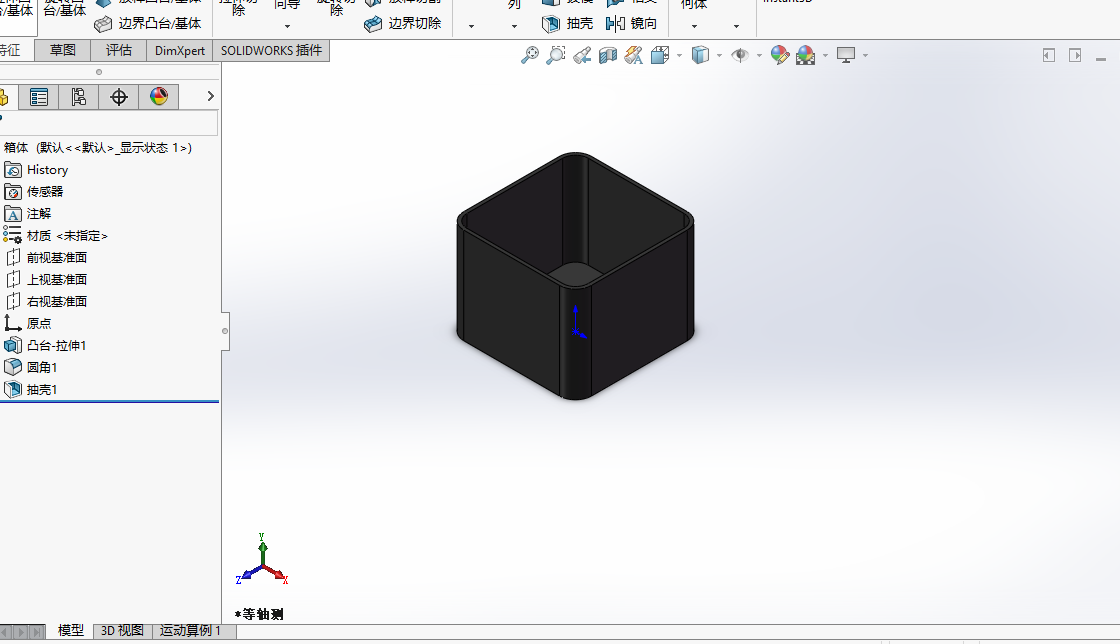Select the Zoom to Area tool

555,55
